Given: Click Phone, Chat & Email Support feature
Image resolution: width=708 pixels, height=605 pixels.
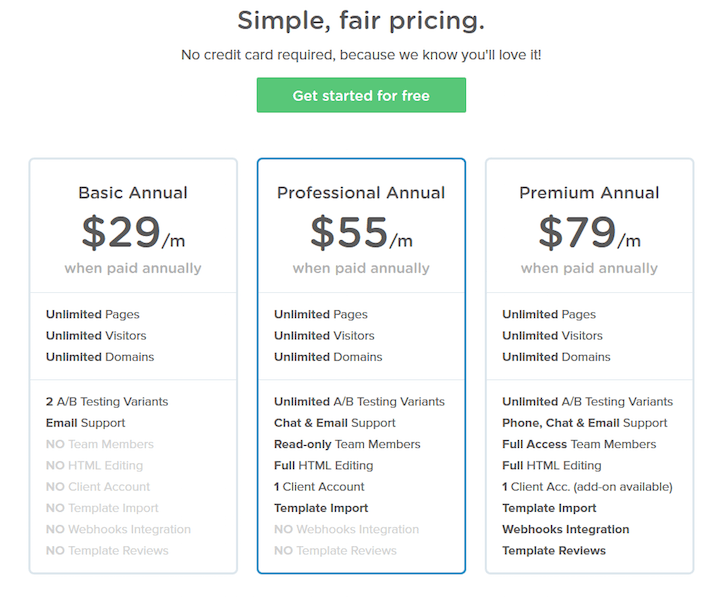Looking at the screenshot, I should [x=585, y=423].
